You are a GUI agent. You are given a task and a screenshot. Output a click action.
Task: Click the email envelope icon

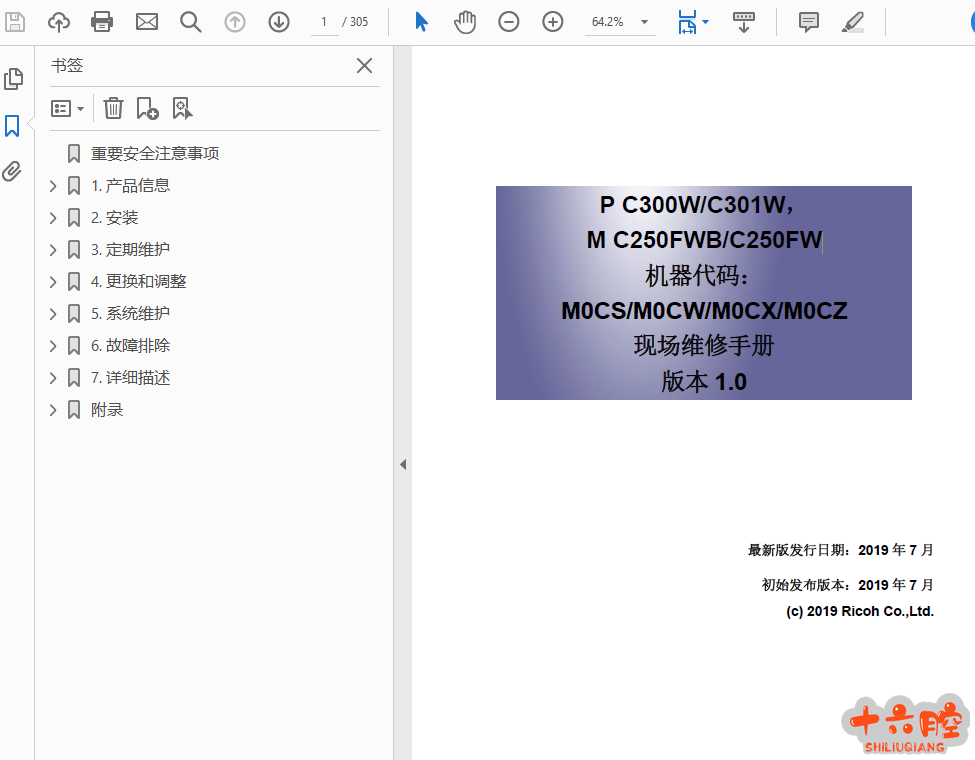(x=147, y=21)
